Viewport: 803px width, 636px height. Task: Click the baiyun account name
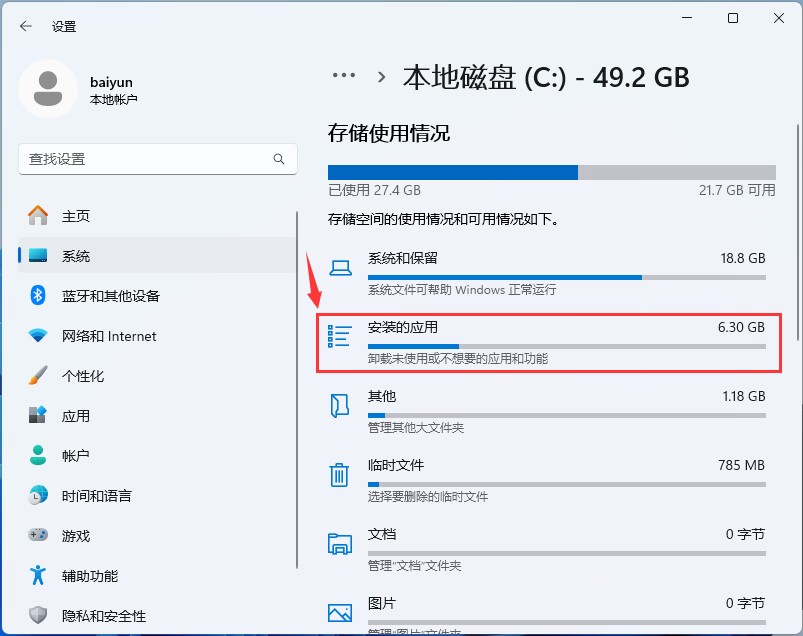click(111, 82)
